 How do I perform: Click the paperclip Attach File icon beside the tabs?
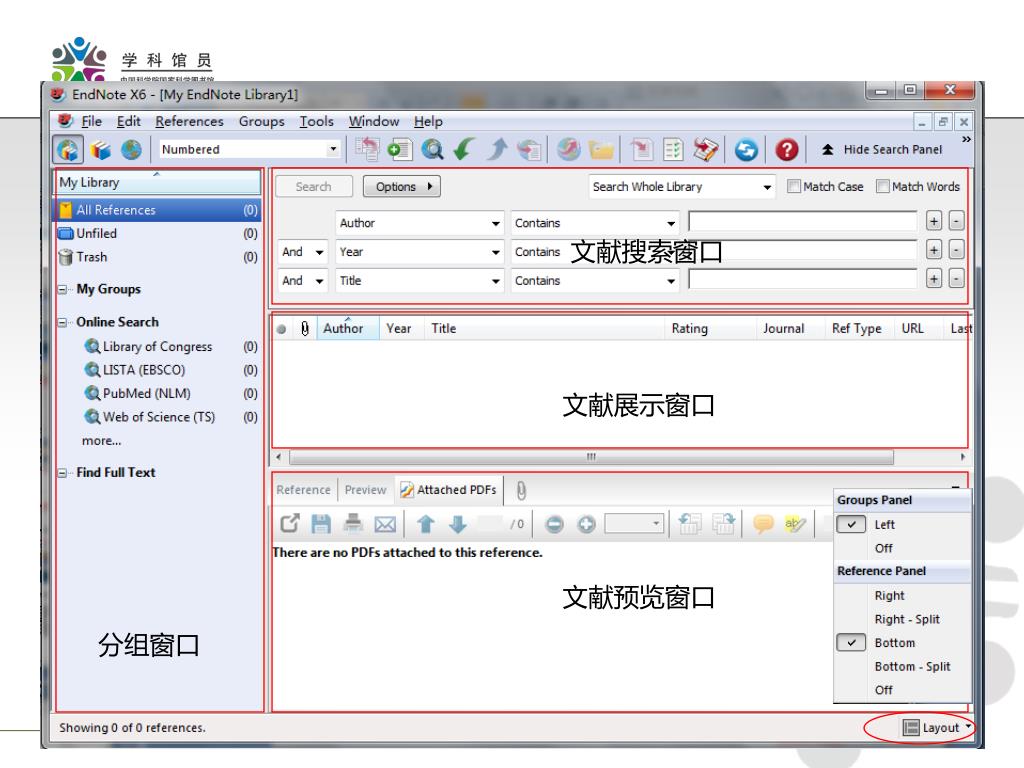(520, 490)
